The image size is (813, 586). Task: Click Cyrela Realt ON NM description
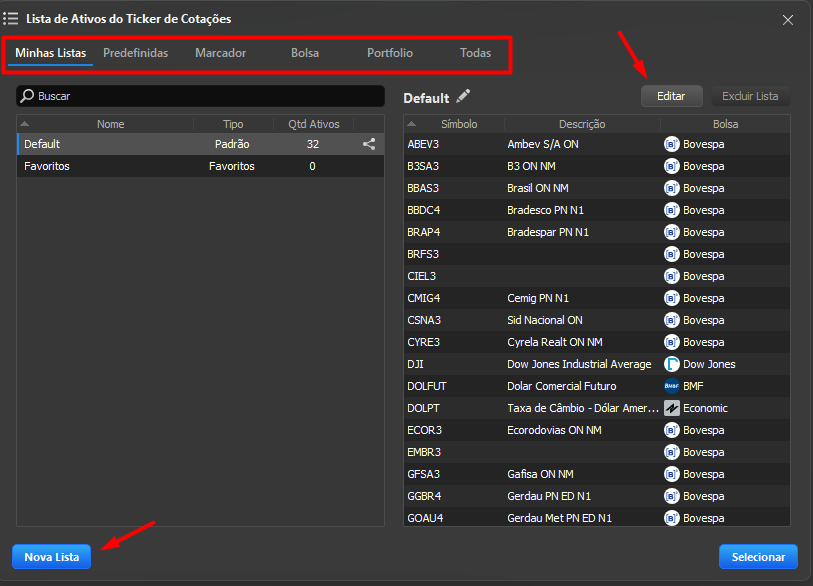click(555, 342)
